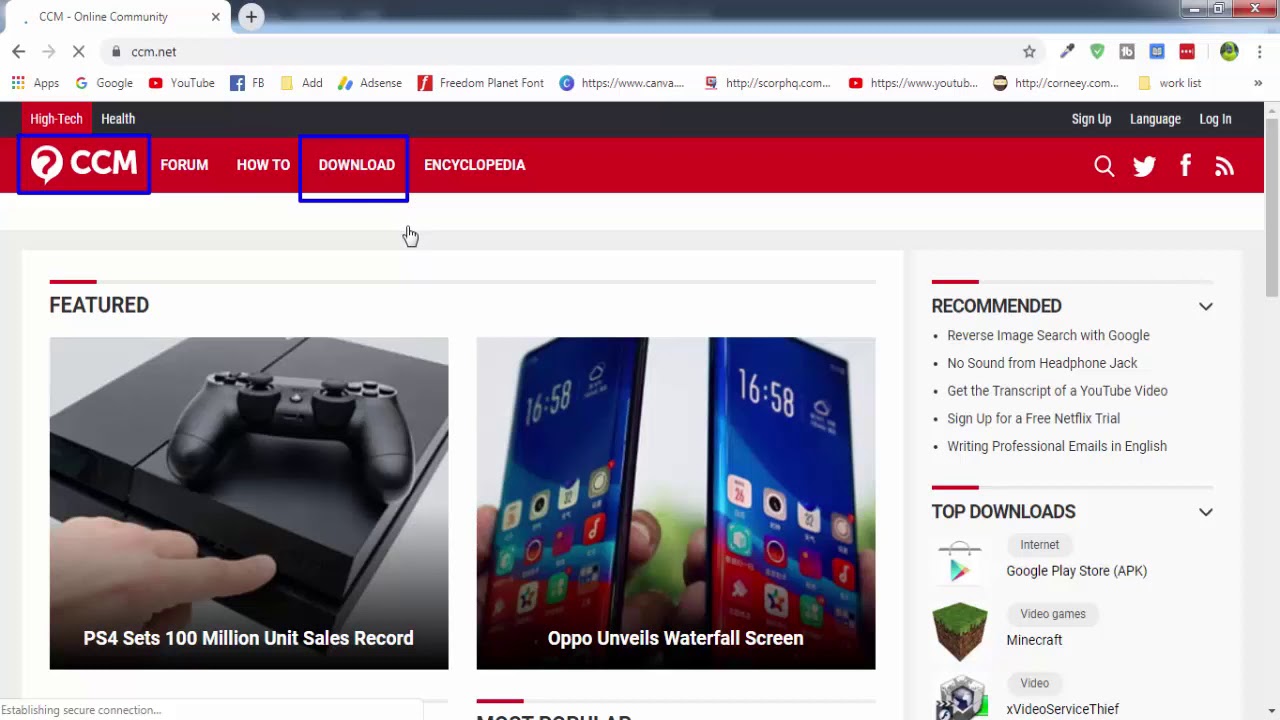Collapse the Recommended section chevron
The height and width of the screenshot is (720, 1280).
[x=1206, y=307]
